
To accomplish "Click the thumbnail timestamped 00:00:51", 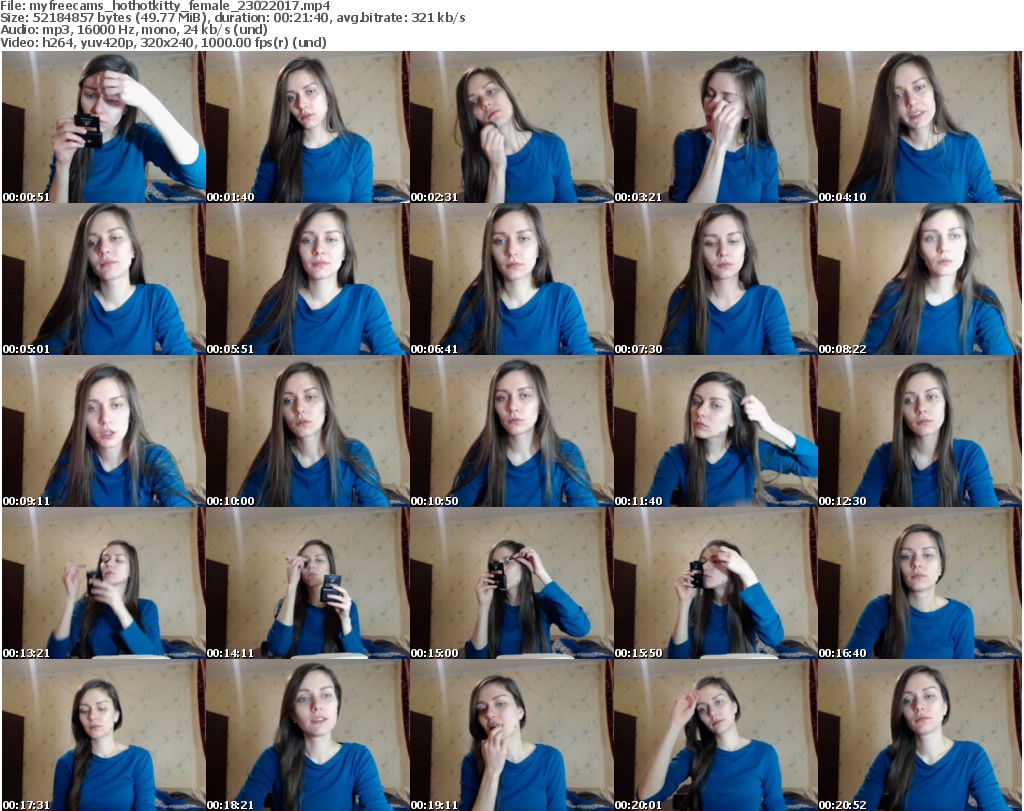I will click(104, 127).
